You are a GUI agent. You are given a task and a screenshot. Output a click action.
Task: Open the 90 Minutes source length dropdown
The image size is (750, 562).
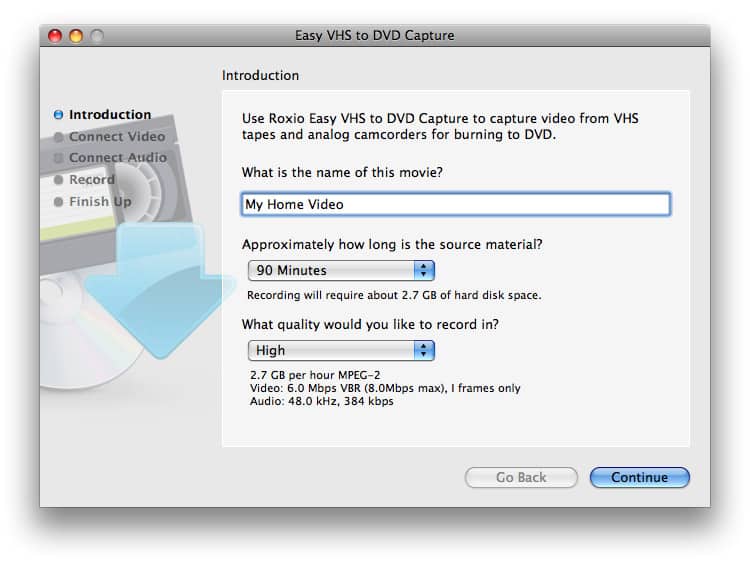(x=341, y=270)
